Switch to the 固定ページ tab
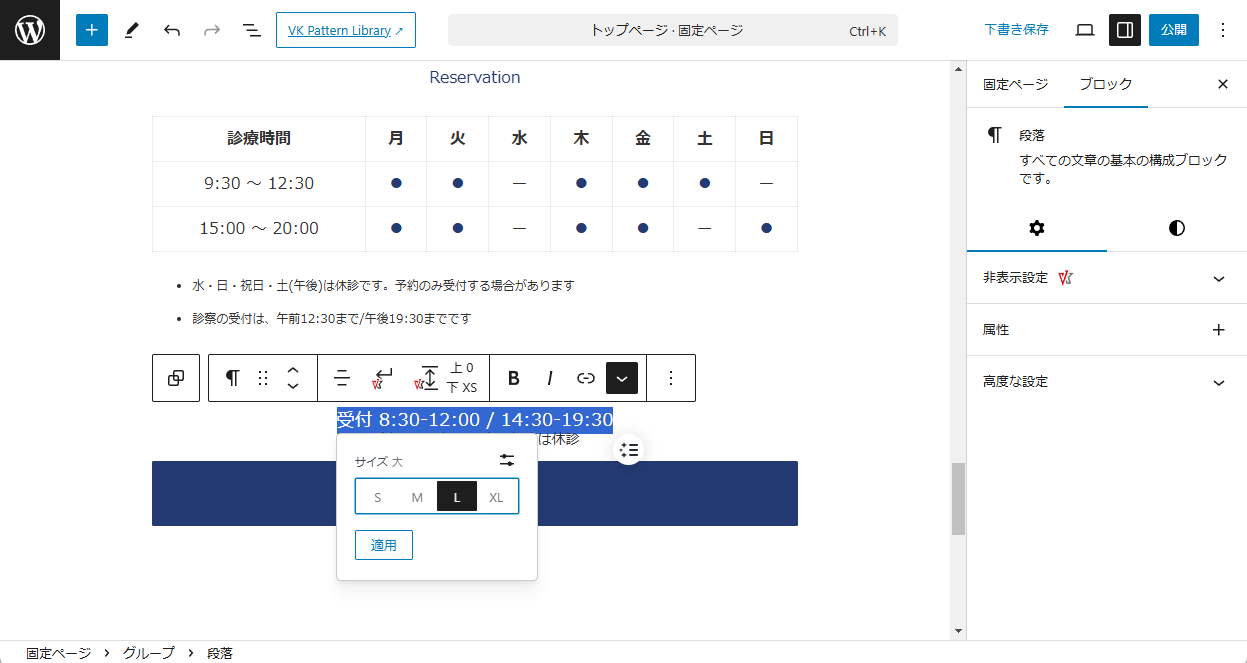The height and width of the screenshot is (663, 1247). pyautogui.click(x=1015, y=84)
